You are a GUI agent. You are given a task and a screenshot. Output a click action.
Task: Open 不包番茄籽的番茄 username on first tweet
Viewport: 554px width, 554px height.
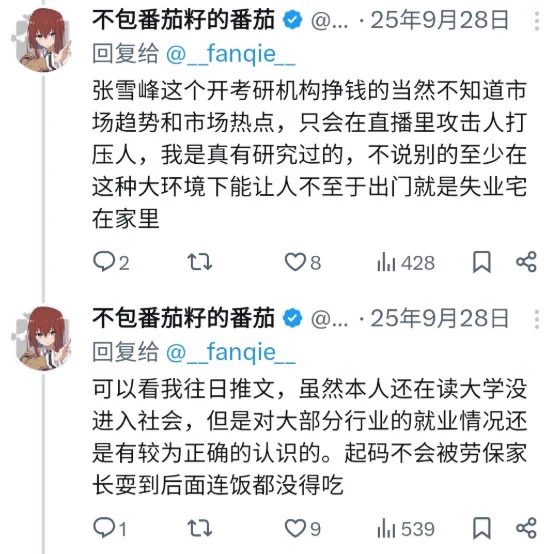tap(183, 20)
